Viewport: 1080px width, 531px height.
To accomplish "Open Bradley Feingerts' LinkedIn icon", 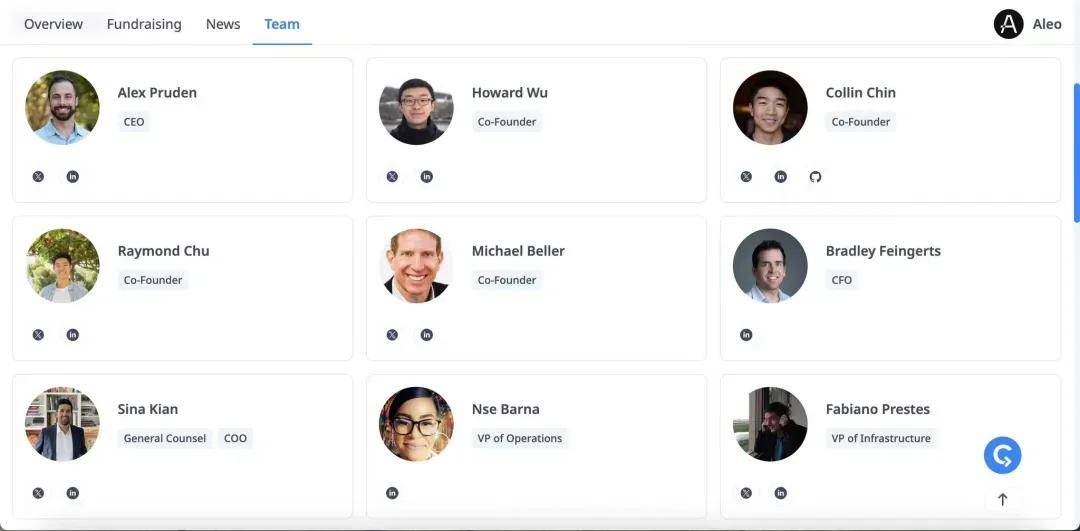I will [x=746, y=335].
